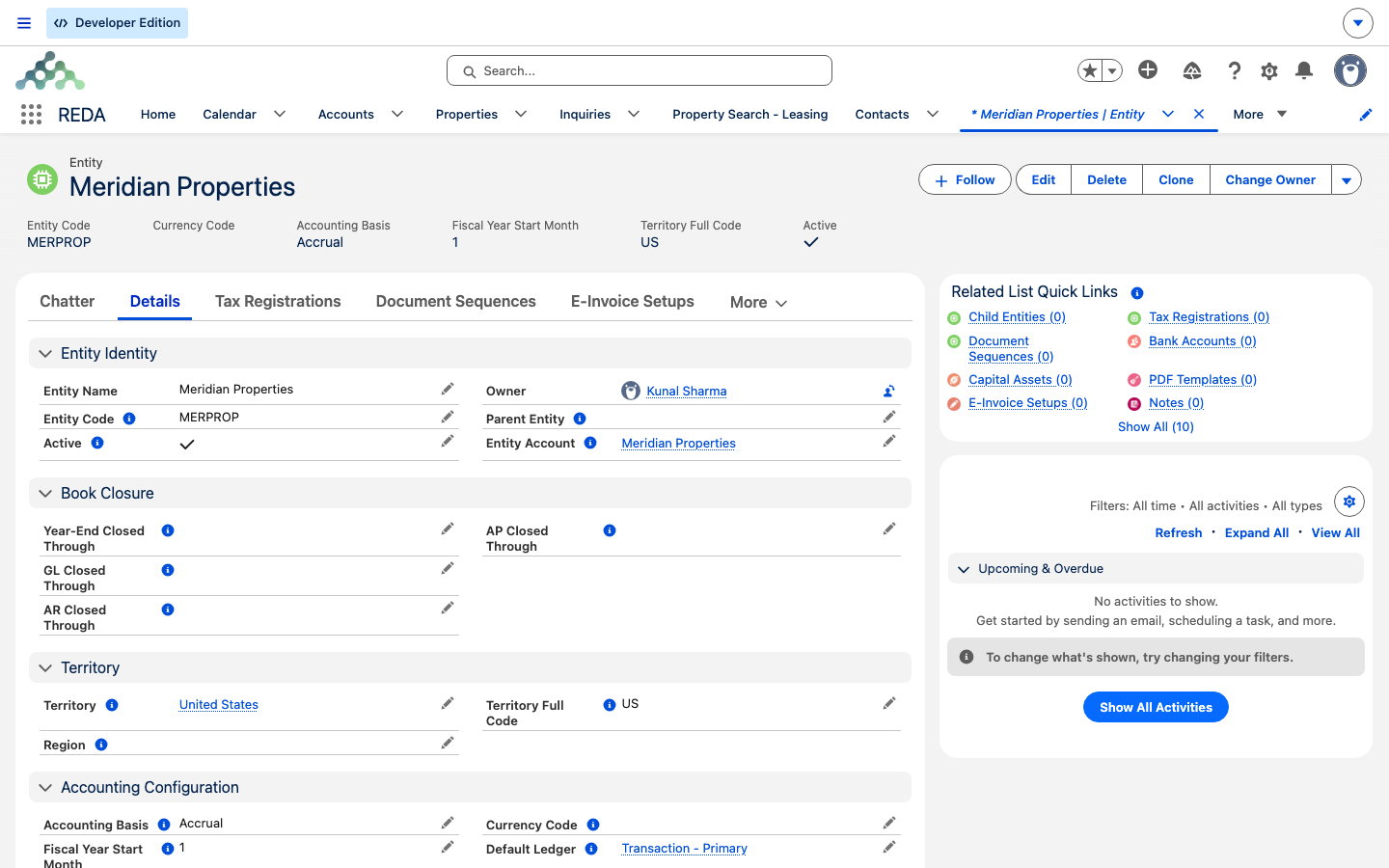This screenshot has height=868, width=1389.
Task: Switch to the Tax Registrations tab
Action: (x=278, y=301)
